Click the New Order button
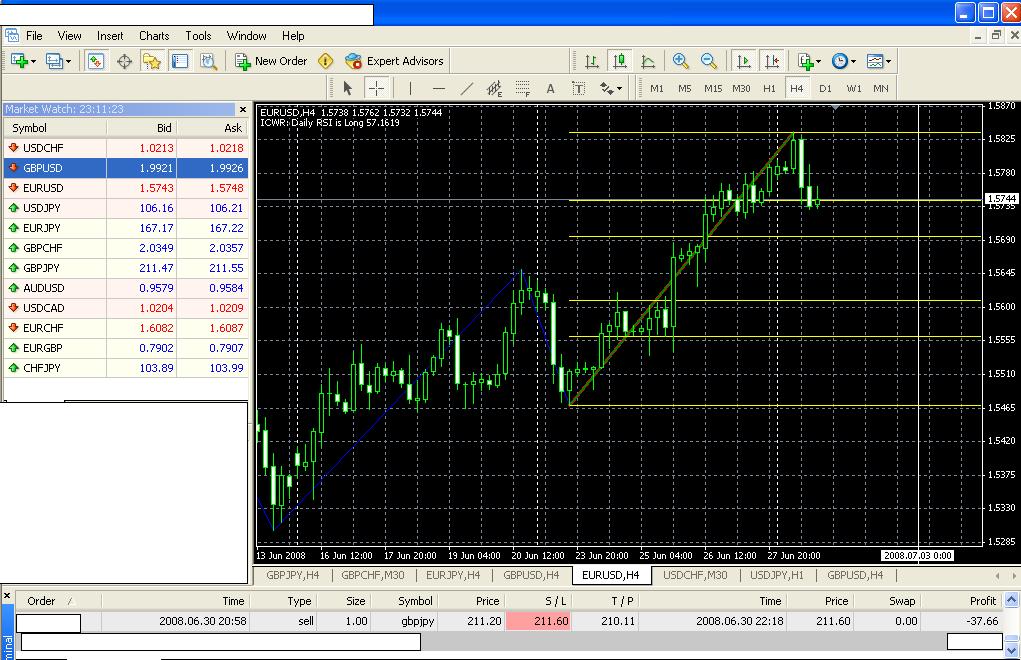The height and width of the screenshot is (660, 1021). point(271,61)
